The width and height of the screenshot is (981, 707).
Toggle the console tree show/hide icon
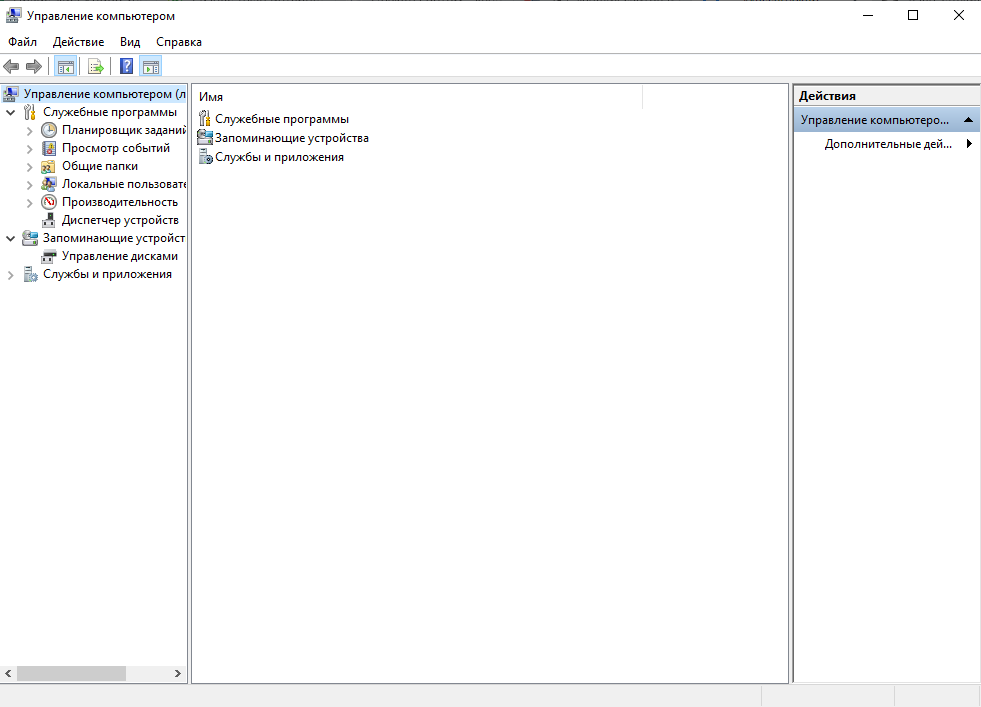(x=66, y=66)
